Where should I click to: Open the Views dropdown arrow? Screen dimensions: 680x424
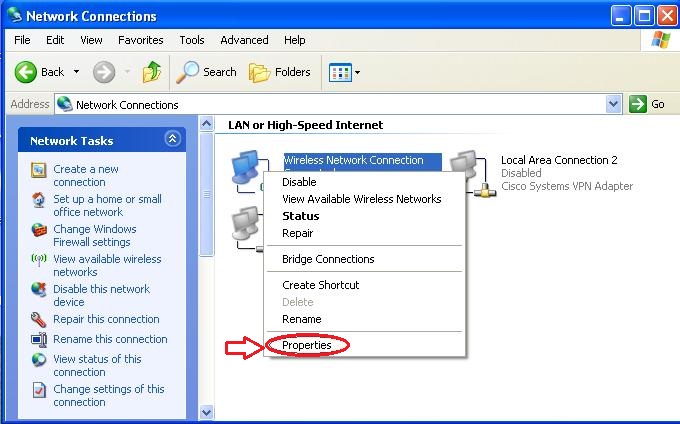pos(357,72)
